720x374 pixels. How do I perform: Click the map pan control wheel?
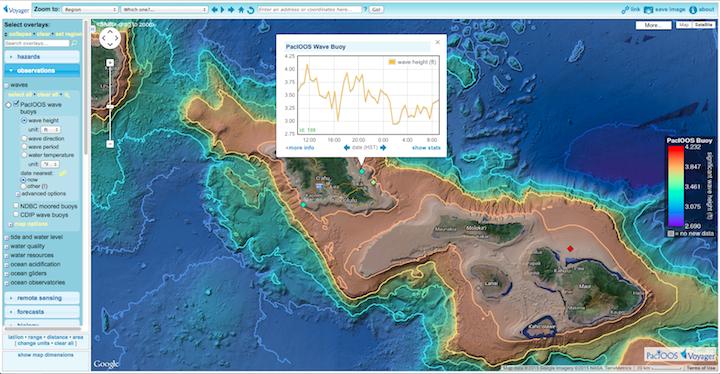(x=110, y=38)
